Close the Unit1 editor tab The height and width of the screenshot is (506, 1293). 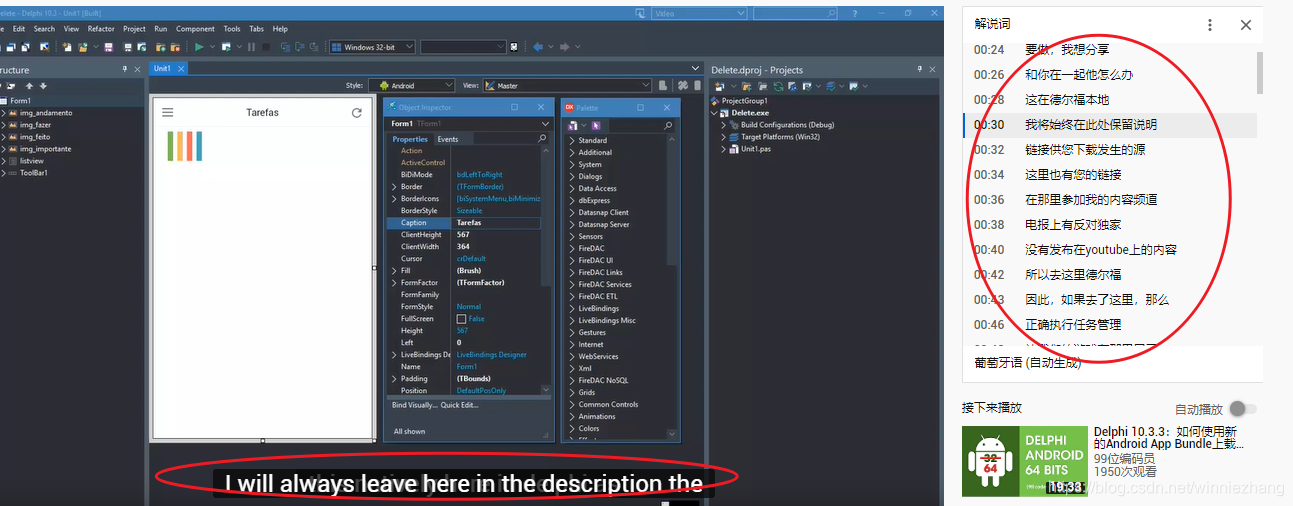[181, 68]
